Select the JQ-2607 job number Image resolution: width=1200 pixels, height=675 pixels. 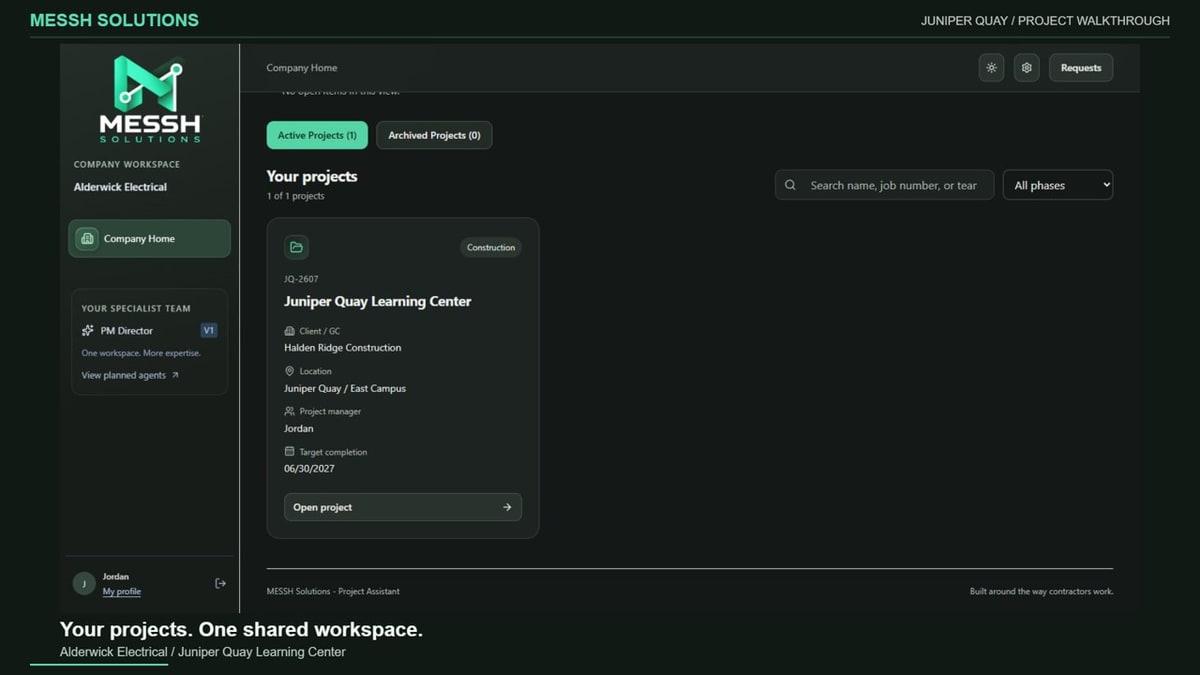[301, 279]
